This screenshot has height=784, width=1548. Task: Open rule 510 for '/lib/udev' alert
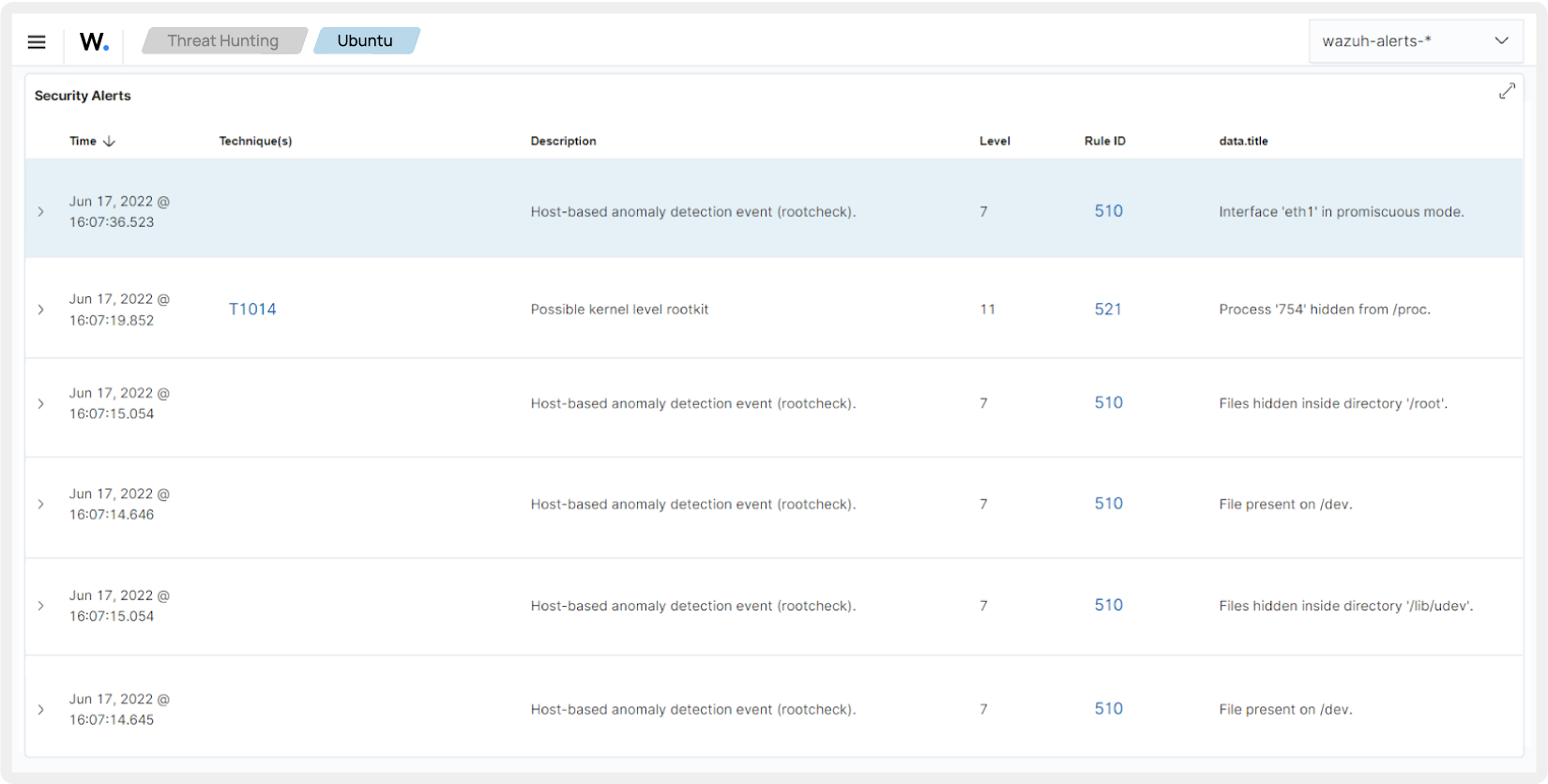(x=1108, y=605)
